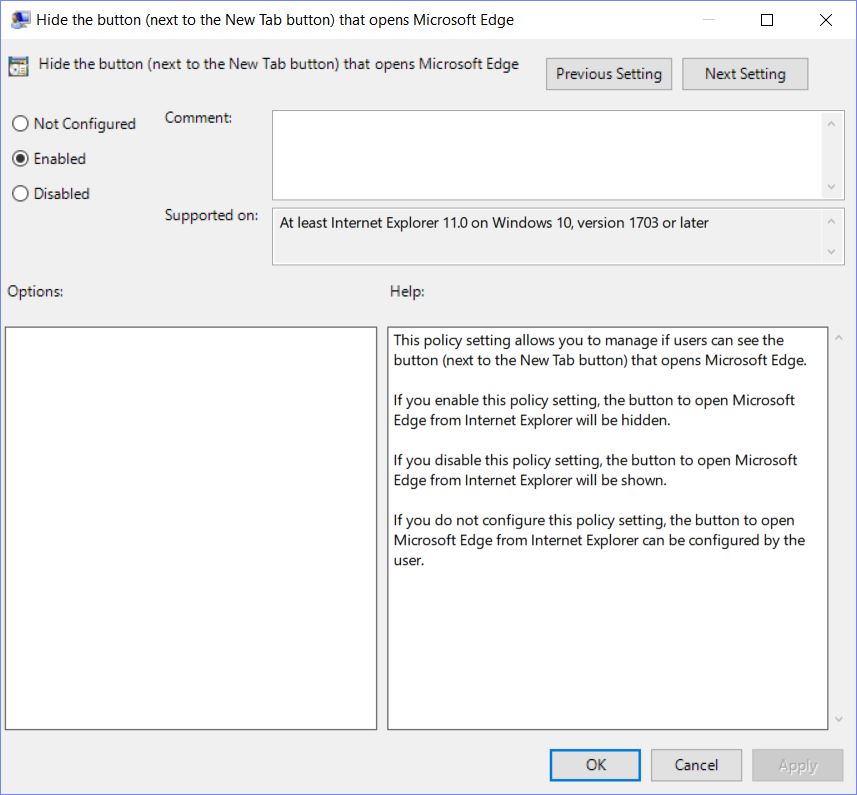The height and width of the screenshot is (795, 857).
Task: Select the Not Configured radio button
Action: [x=74, y=123]
